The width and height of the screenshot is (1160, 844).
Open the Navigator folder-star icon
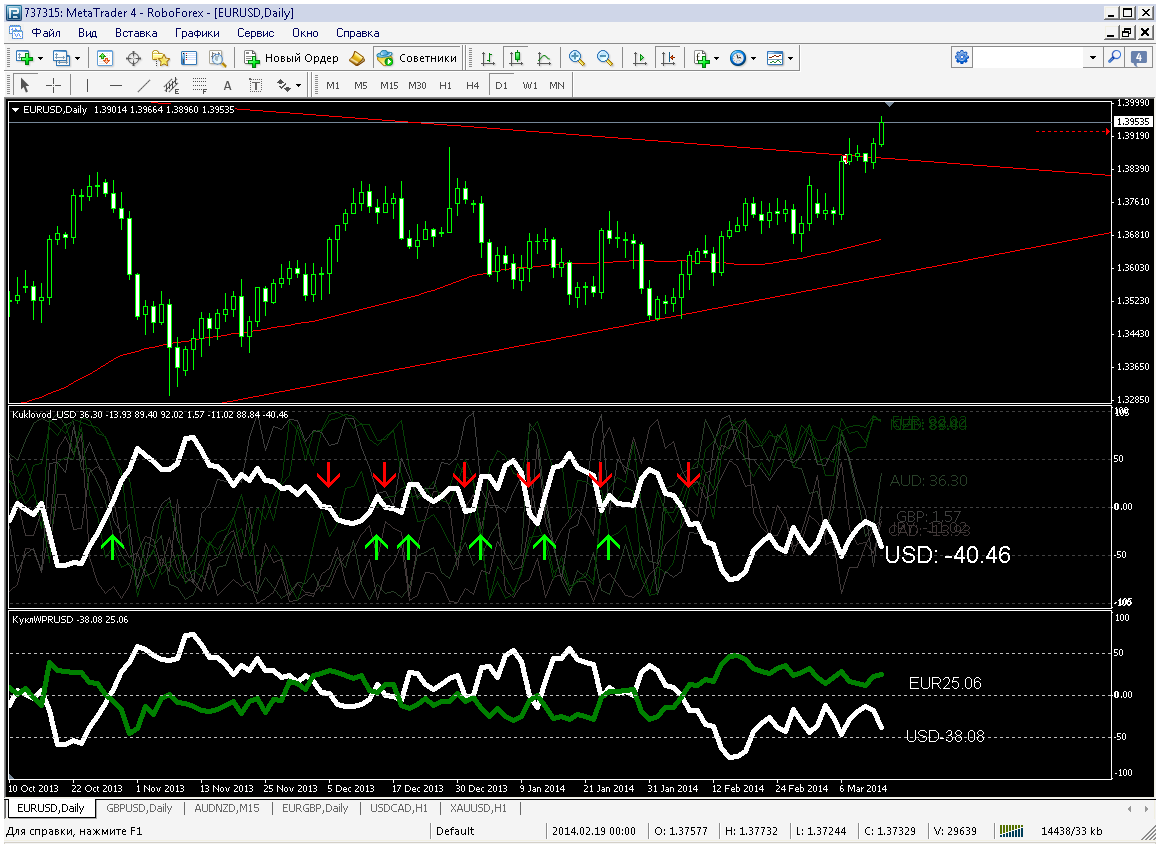pos(161,58)
